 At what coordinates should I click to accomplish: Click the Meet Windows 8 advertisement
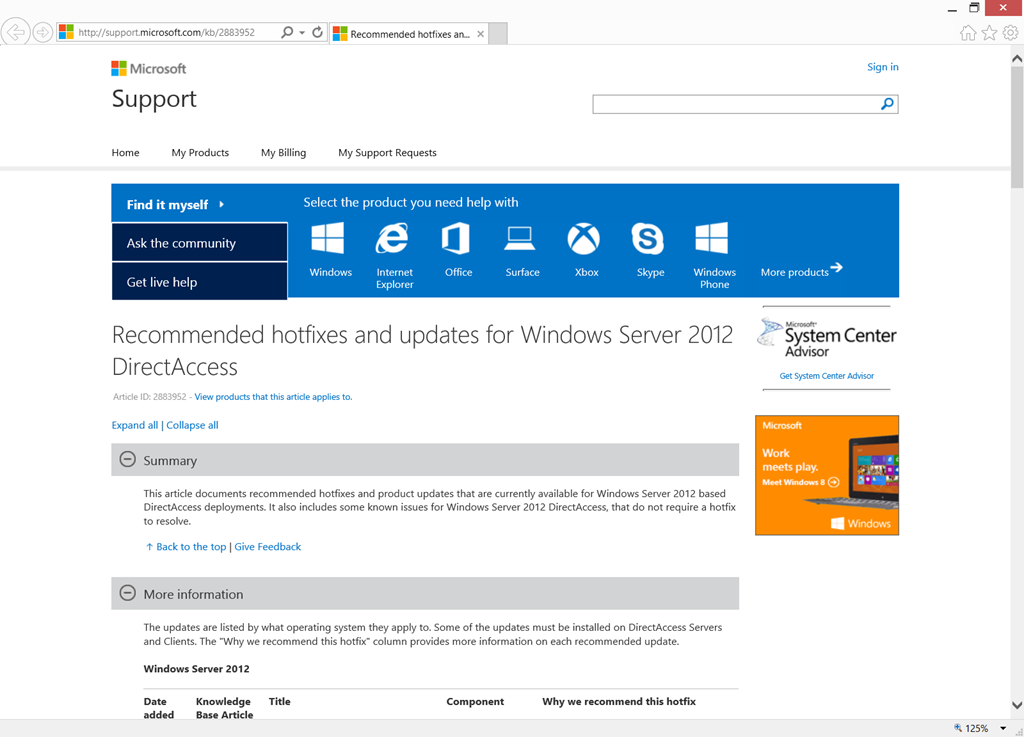[x=827, y=475]
